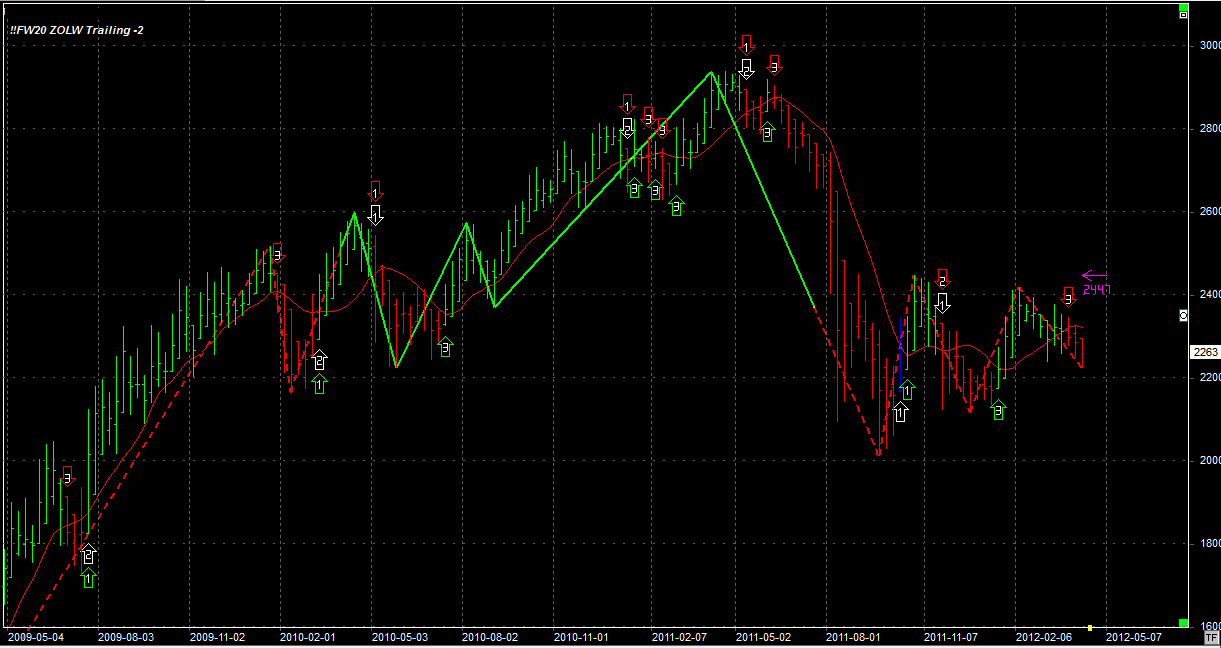Screen dimensions: 1221x648
Task: Click the green square in bottom-right chart corner
Action: pyautogui.click(x=1183, y=622)
